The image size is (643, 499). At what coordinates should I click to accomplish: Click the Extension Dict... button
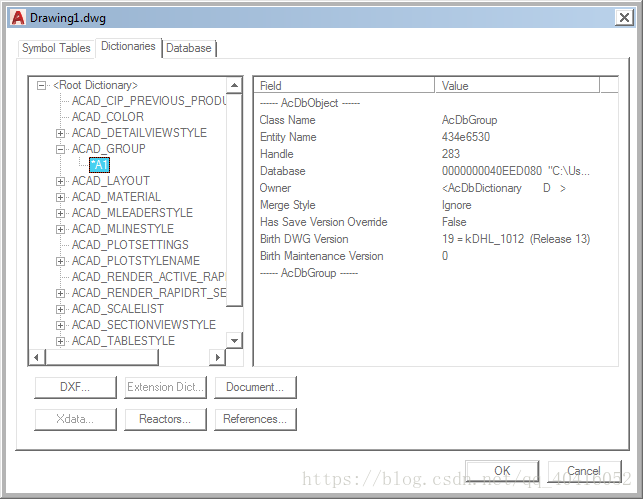click(x=166, y=387)
